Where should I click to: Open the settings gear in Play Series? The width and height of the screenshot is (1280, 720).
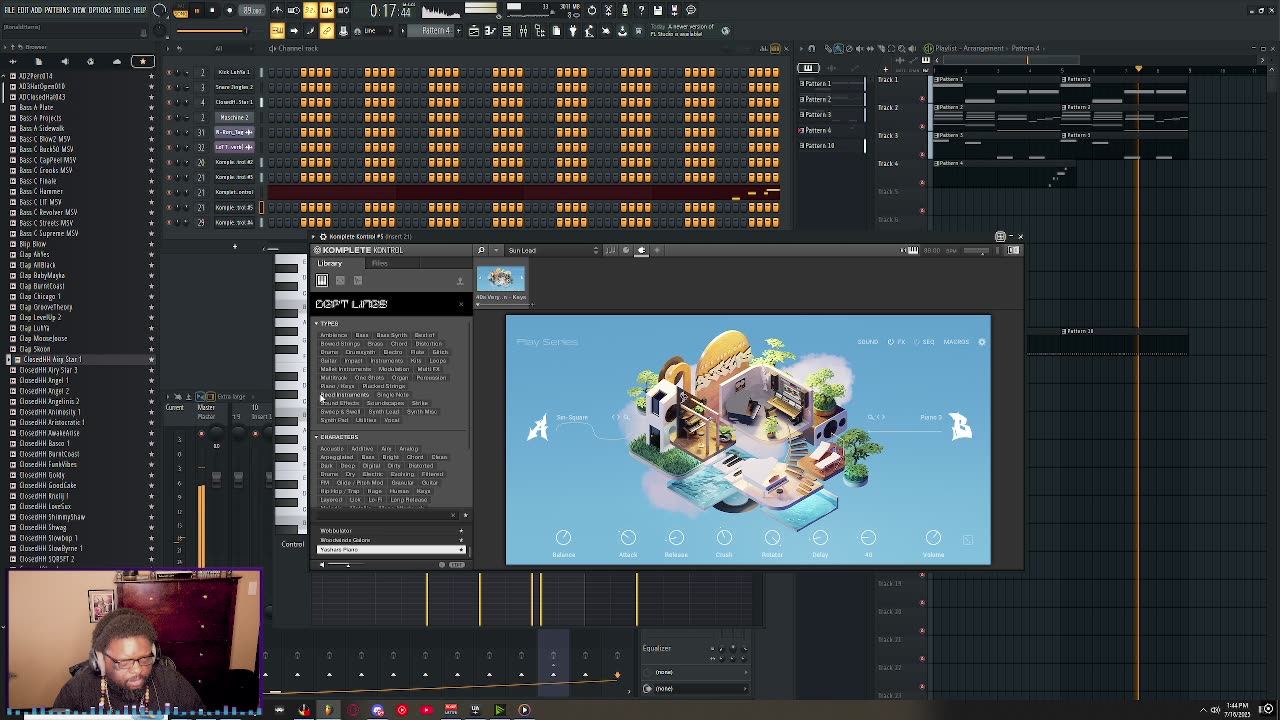(981, 342)
